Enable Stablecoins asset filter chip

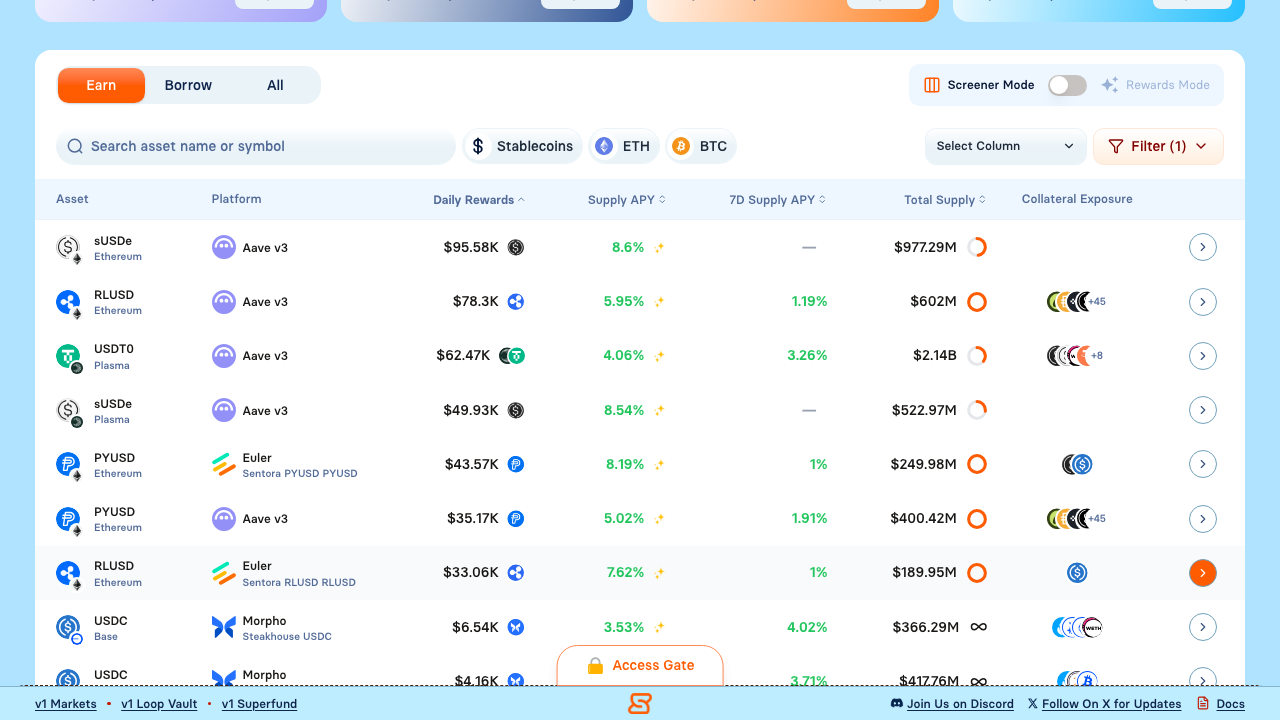point(522,147)
